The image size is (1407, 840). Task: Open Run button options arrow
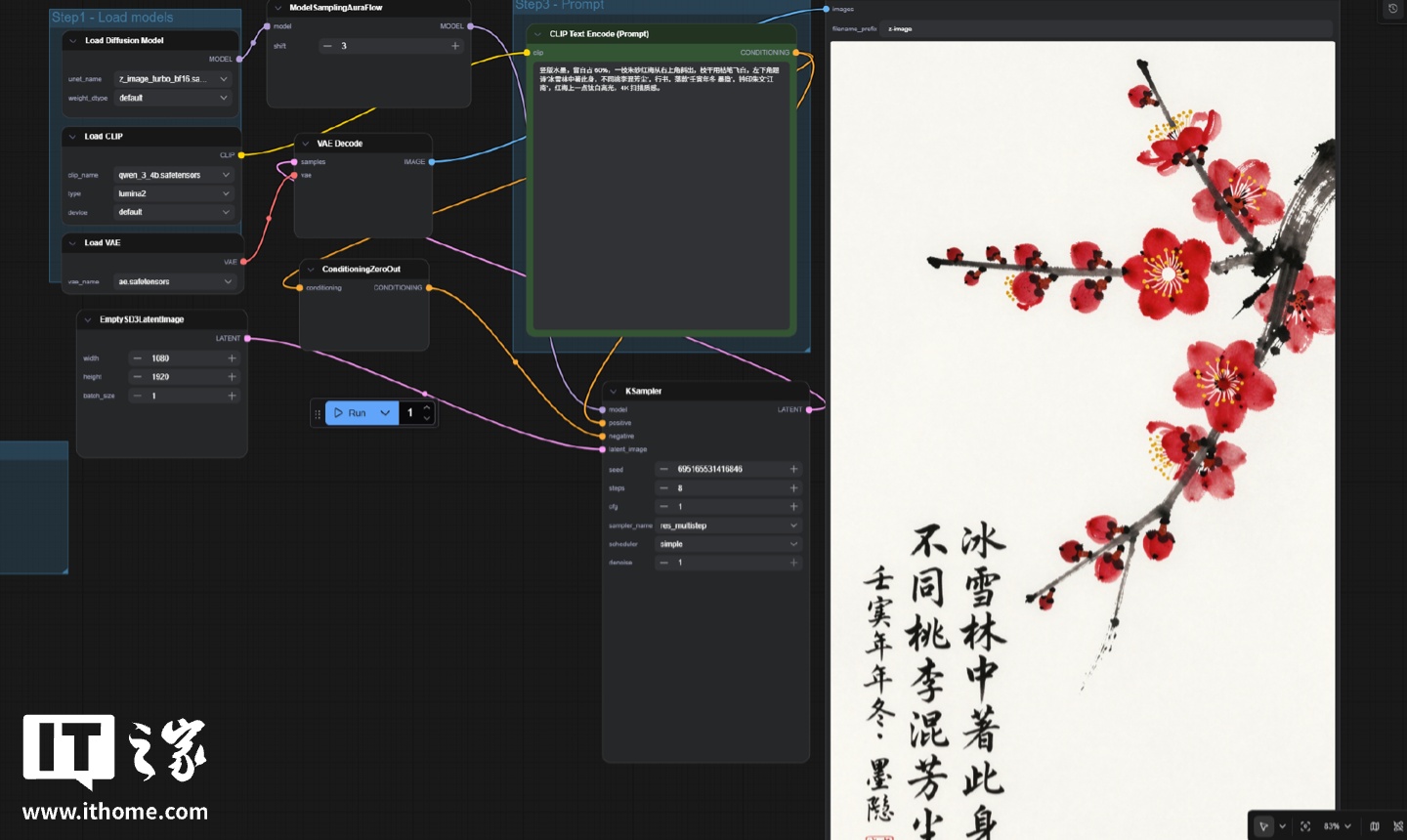point(385,413)
